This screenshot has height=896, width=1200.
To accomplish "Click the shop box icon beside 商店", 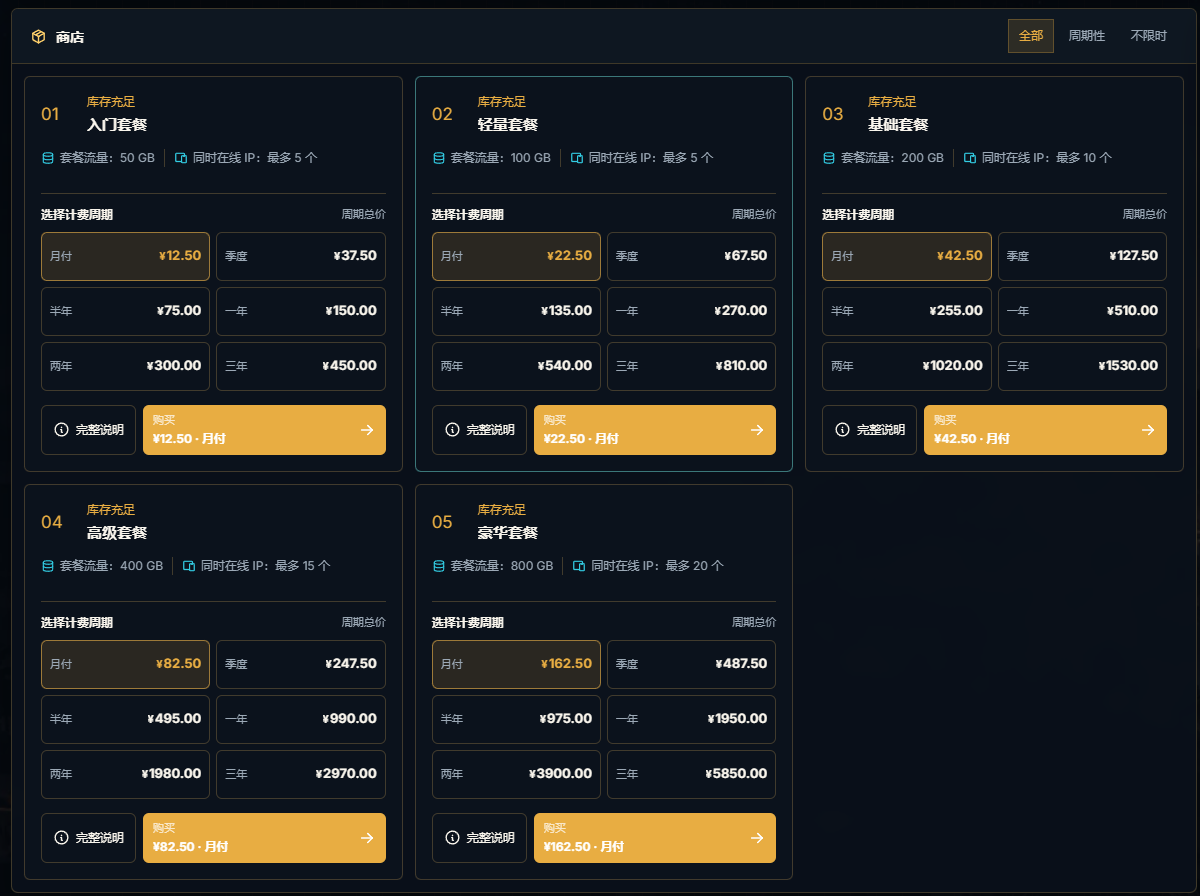I will click(38, 37).
